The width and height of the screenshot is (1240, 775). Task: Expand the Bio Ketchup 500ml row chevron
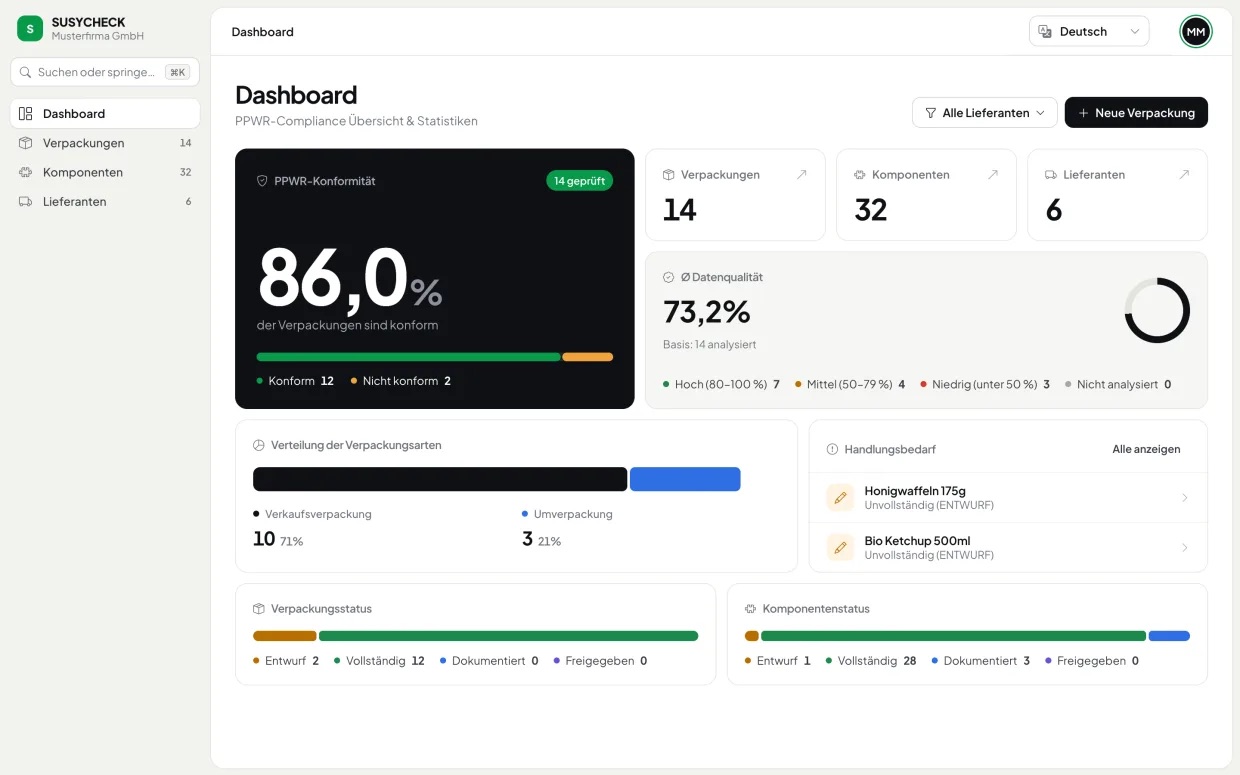click(x=1185, y=547)
